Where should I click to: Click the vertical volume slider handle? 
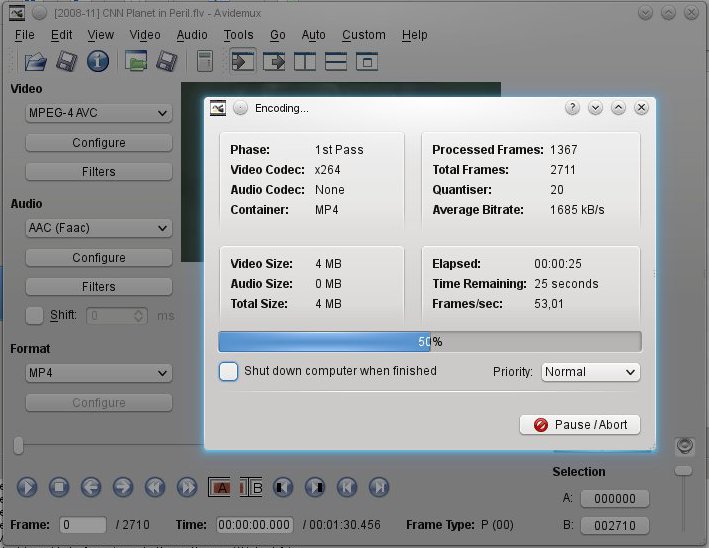[x=683, y=471]
